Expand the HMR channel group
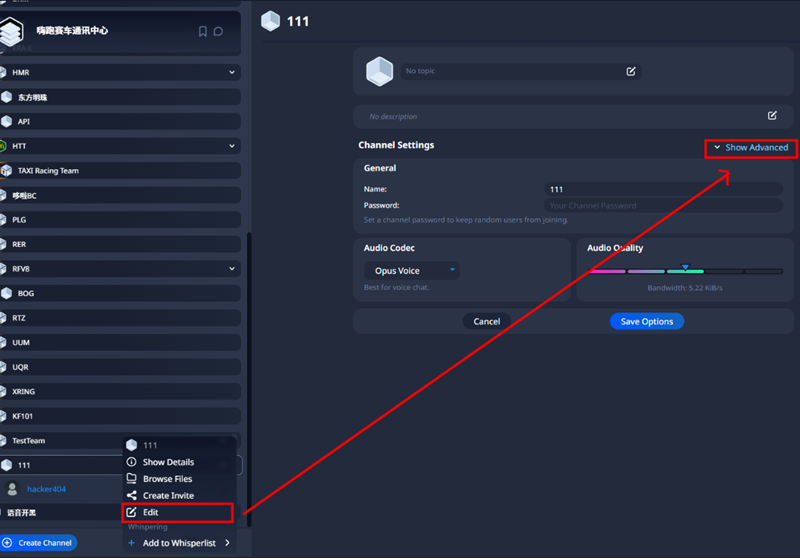The width and height of the screenshot is (800, 558). click(x=232, y=72)
